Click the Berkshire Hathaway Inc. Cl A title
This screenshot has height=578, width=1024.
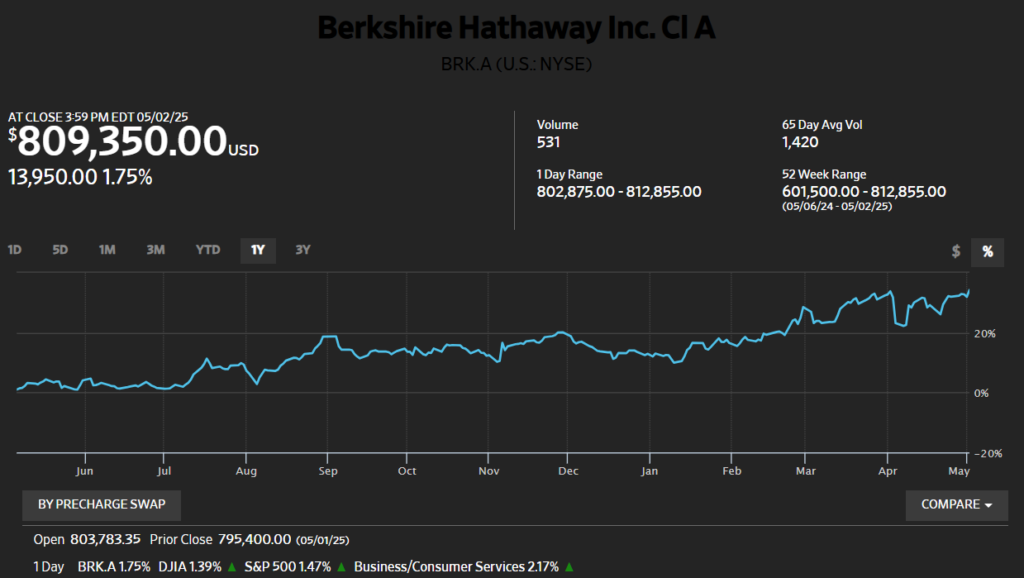pyautogui.click(x=516, y=28)
